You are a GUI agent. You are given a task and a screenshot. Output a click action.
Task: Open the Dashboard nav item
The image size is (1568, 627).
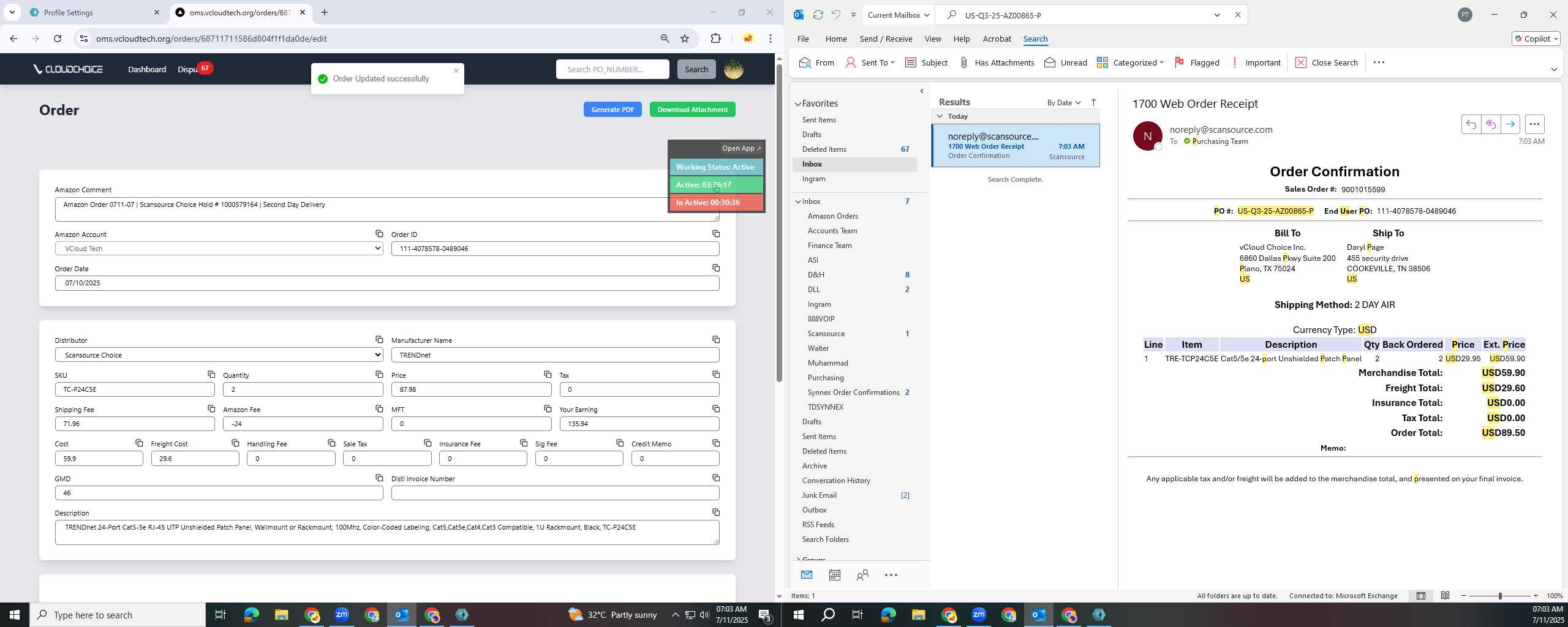[147, 69]
